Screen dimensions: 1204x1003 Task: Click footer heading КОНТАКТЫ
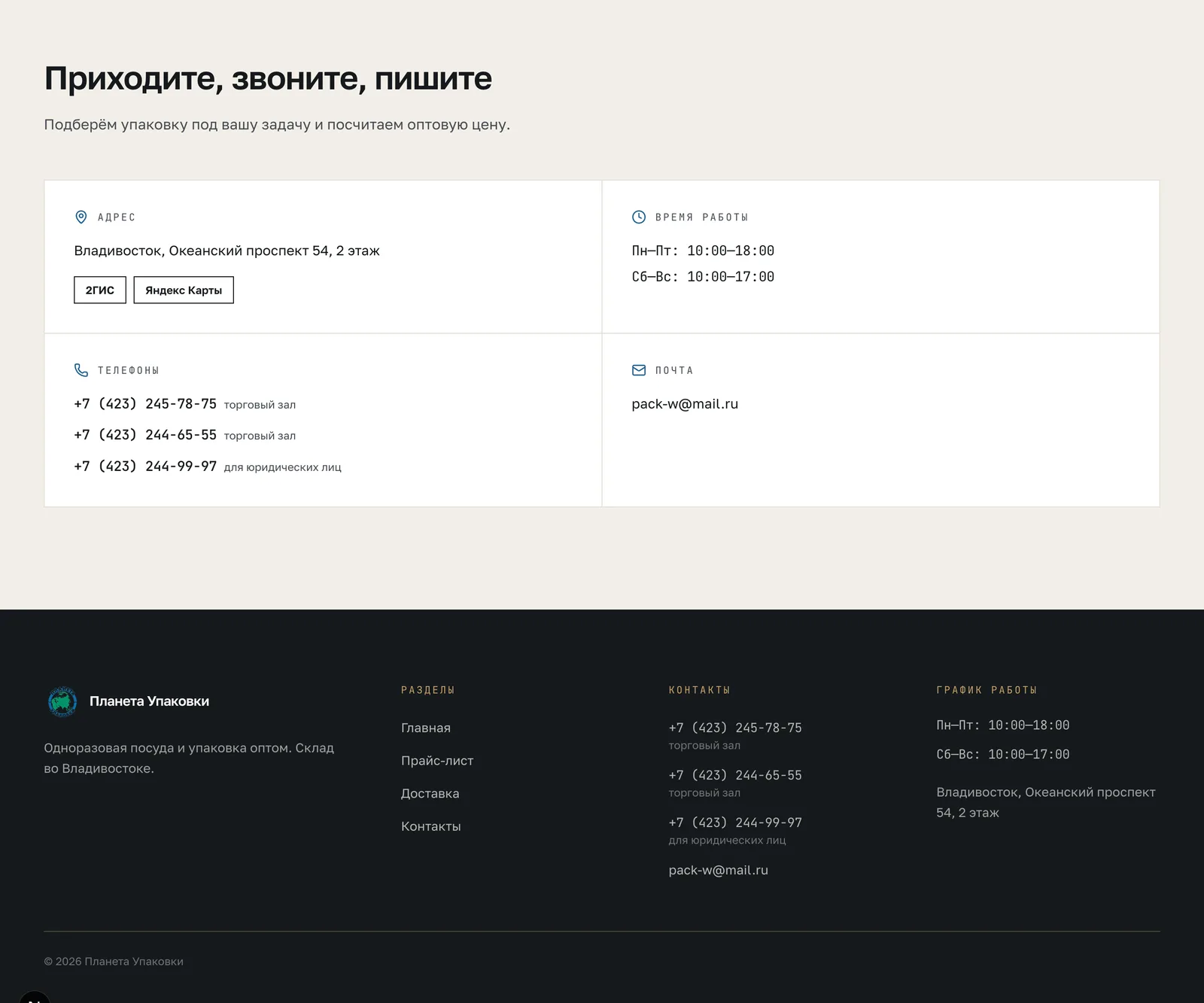pos(700,690)
